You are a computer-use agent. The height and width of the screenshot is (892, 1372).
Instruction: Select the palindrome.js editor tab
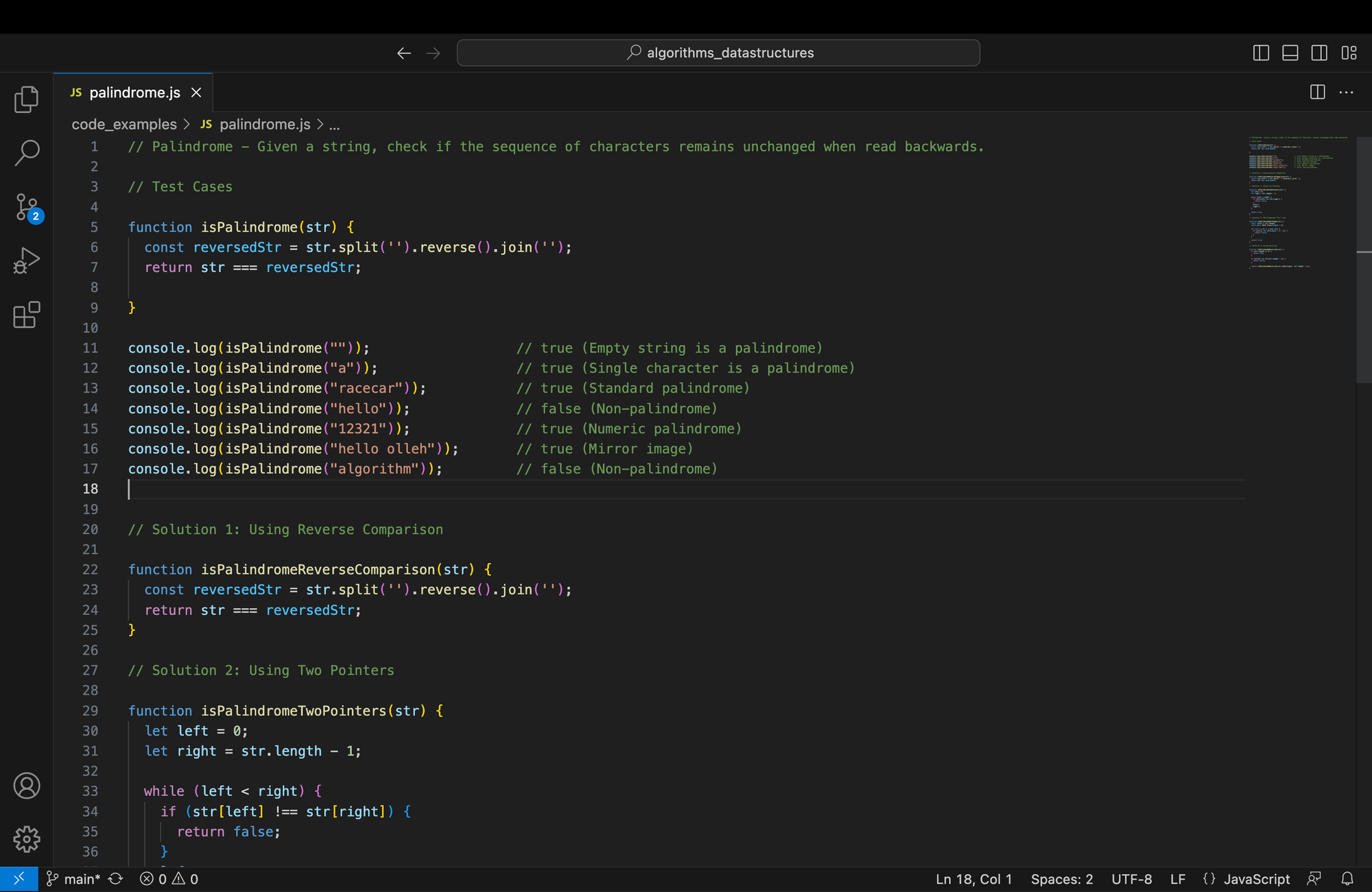pyautogui.click(x=134, y=92)
